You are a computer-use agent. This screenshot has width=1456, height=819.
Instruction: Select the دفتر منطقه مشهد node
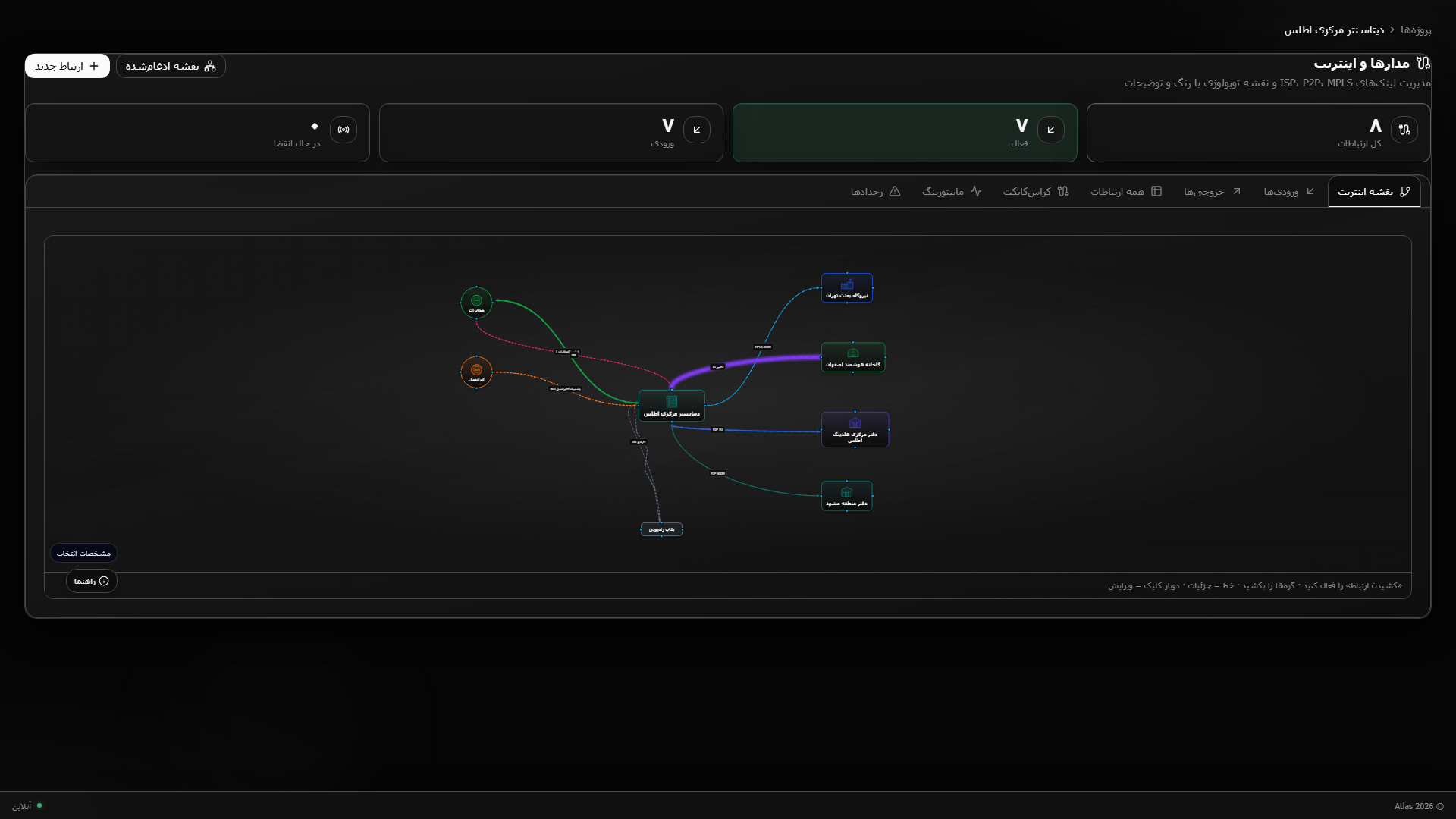[x=847, y=496]
